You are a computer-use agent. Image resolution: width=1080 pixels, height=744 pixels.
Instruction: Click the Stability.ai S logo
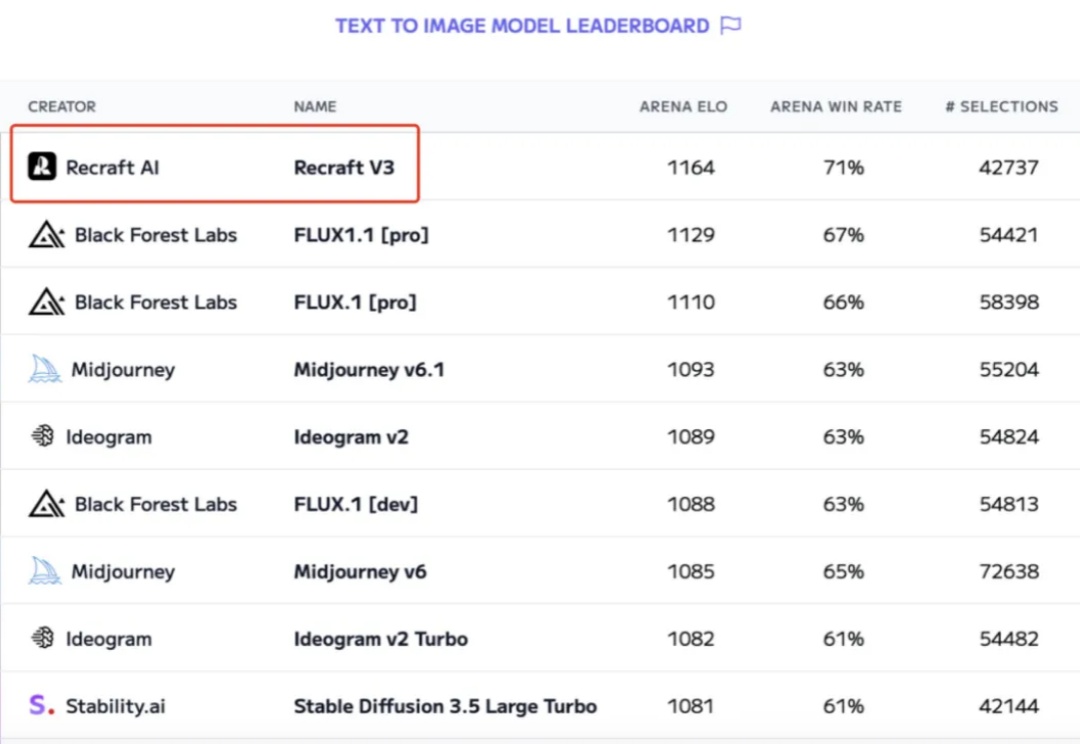[x=41, y=705]
